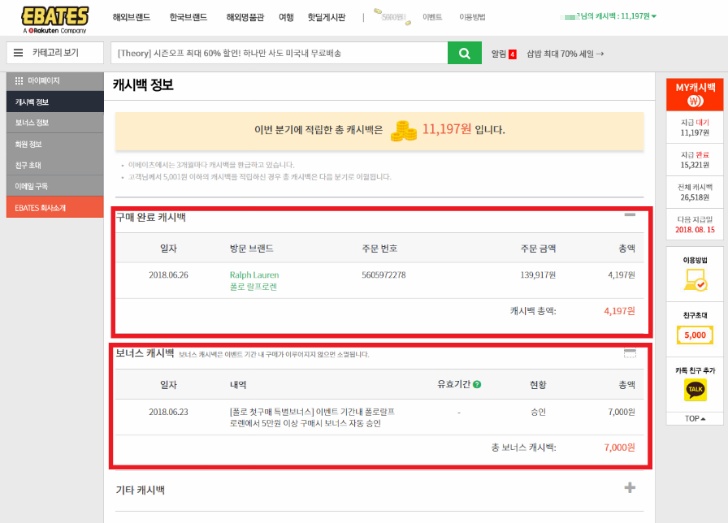
Task: Open 해외명품관 menu
Action: (245, 17)
